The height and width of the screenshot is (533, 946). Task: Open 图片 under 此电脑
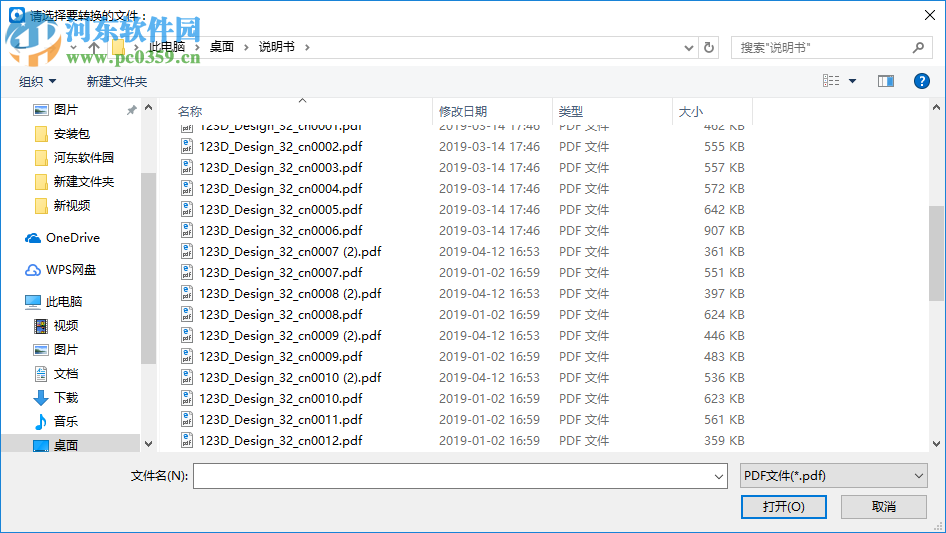point(65,349)
